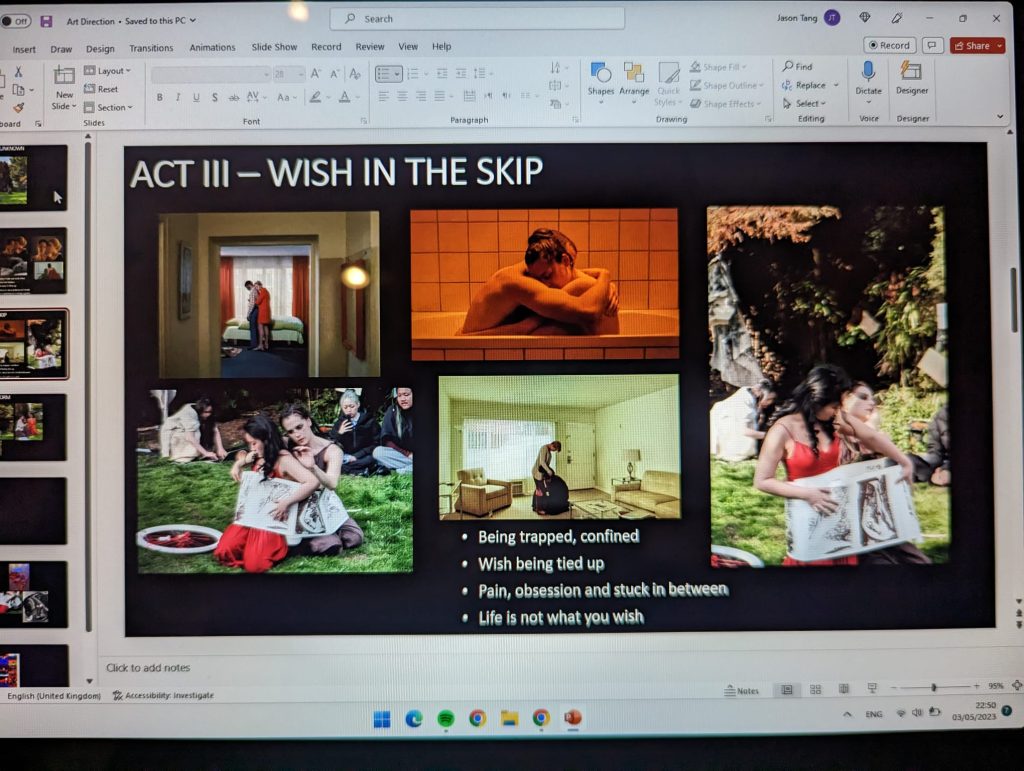Image resolution: width=1024 pixels, height=771 pixels.
Task: Open the Layout dropdown
Action: [x=108, y=71]
